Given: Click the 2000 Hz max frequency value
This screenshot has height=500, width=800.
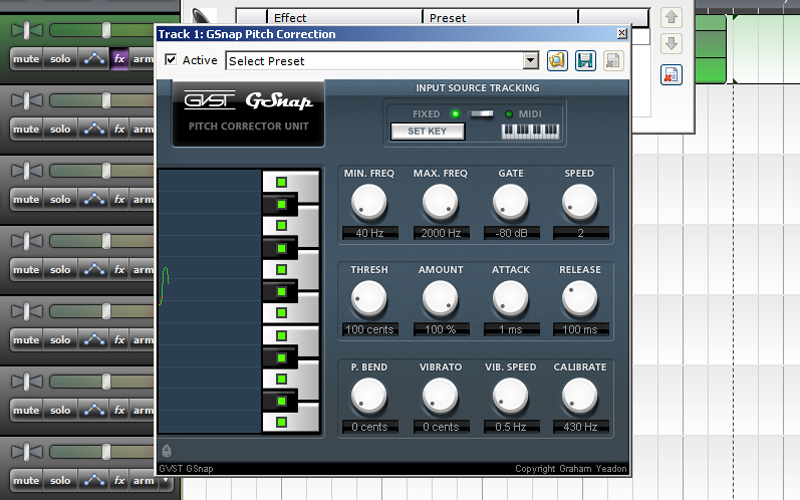Looking at the screenshot, I should [441, 233].
